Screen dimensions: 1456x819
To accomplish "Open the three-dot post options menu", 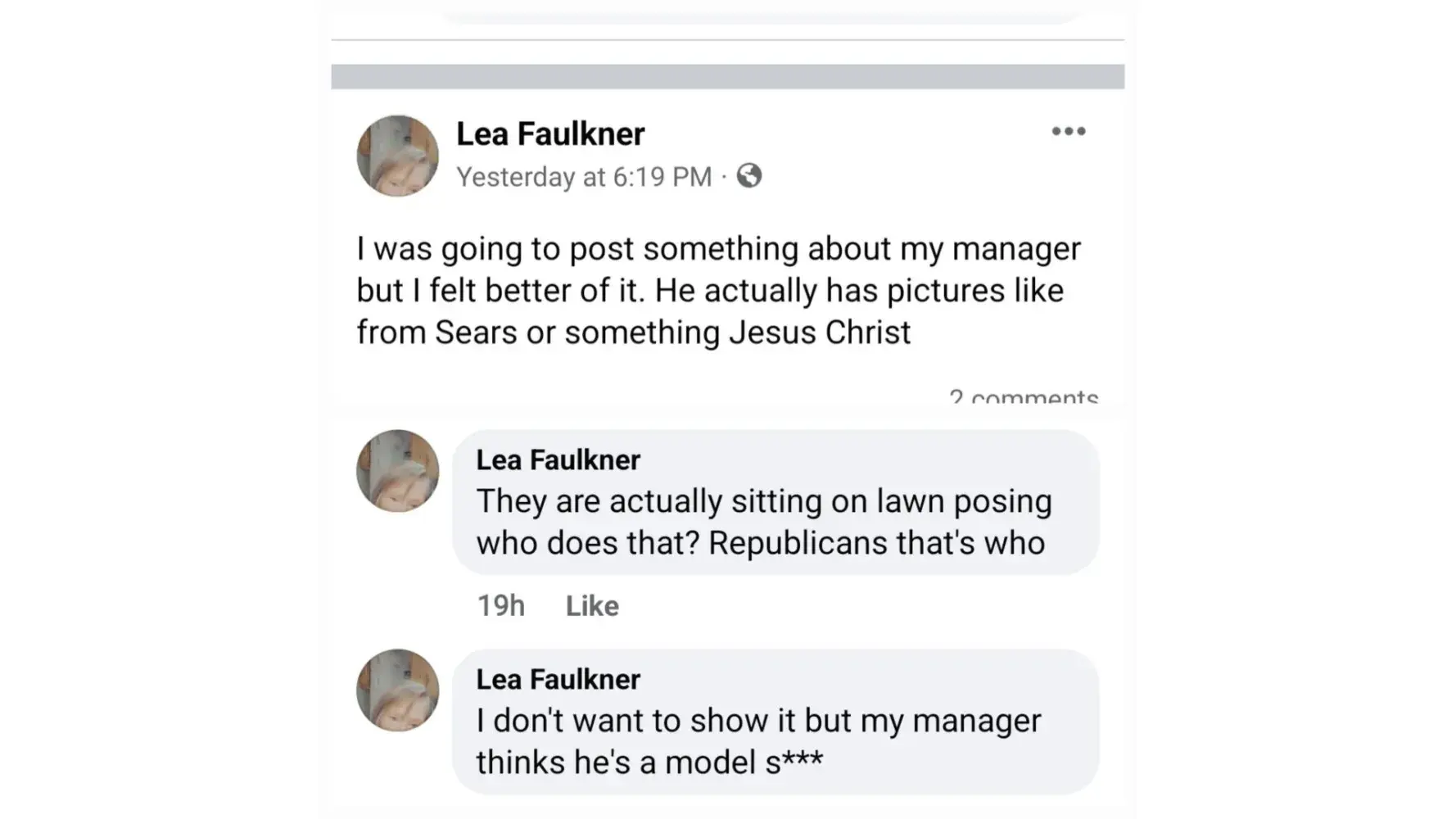I will pyautogui.click(x=1068, y=132).
